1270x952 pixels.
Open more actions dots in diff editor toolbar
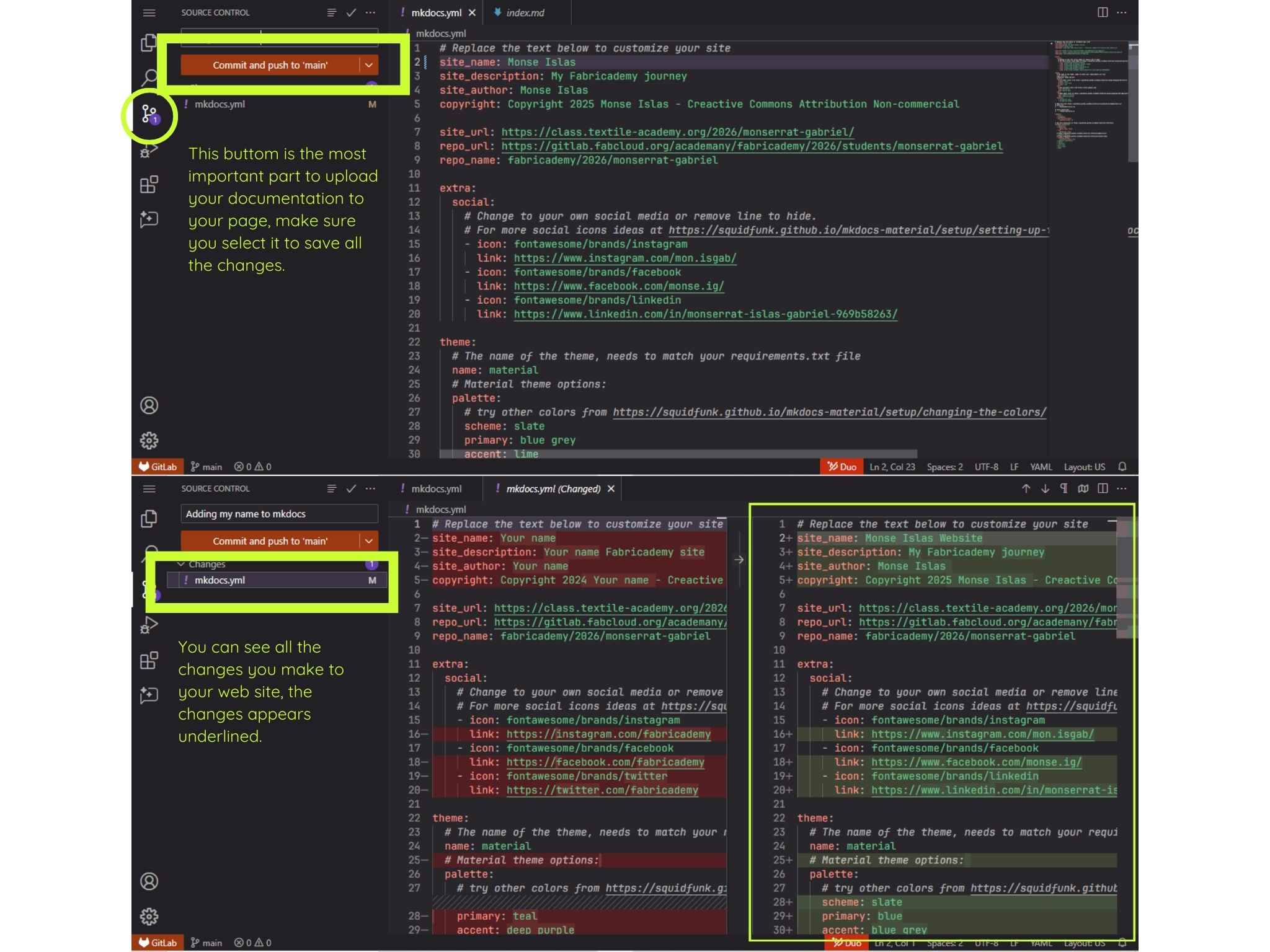click(1122, 488)
